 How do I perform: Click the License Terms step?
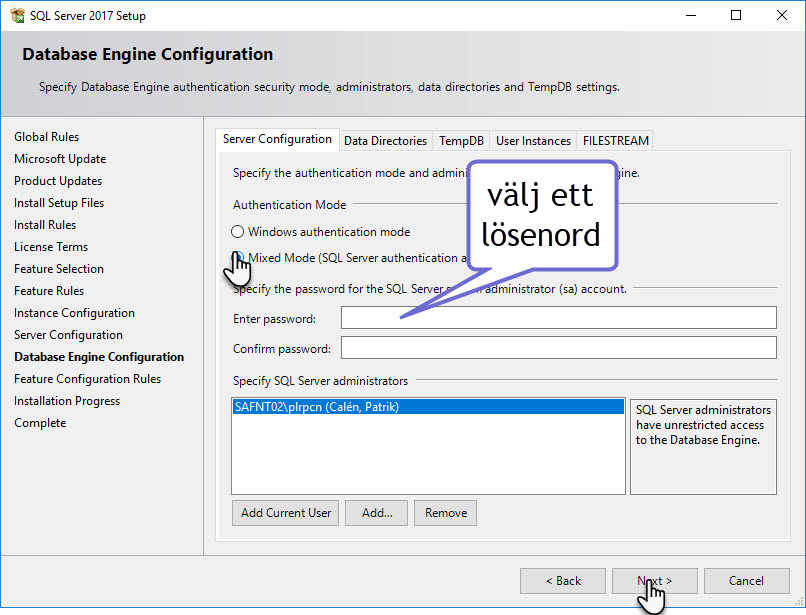tap(51, 247)
